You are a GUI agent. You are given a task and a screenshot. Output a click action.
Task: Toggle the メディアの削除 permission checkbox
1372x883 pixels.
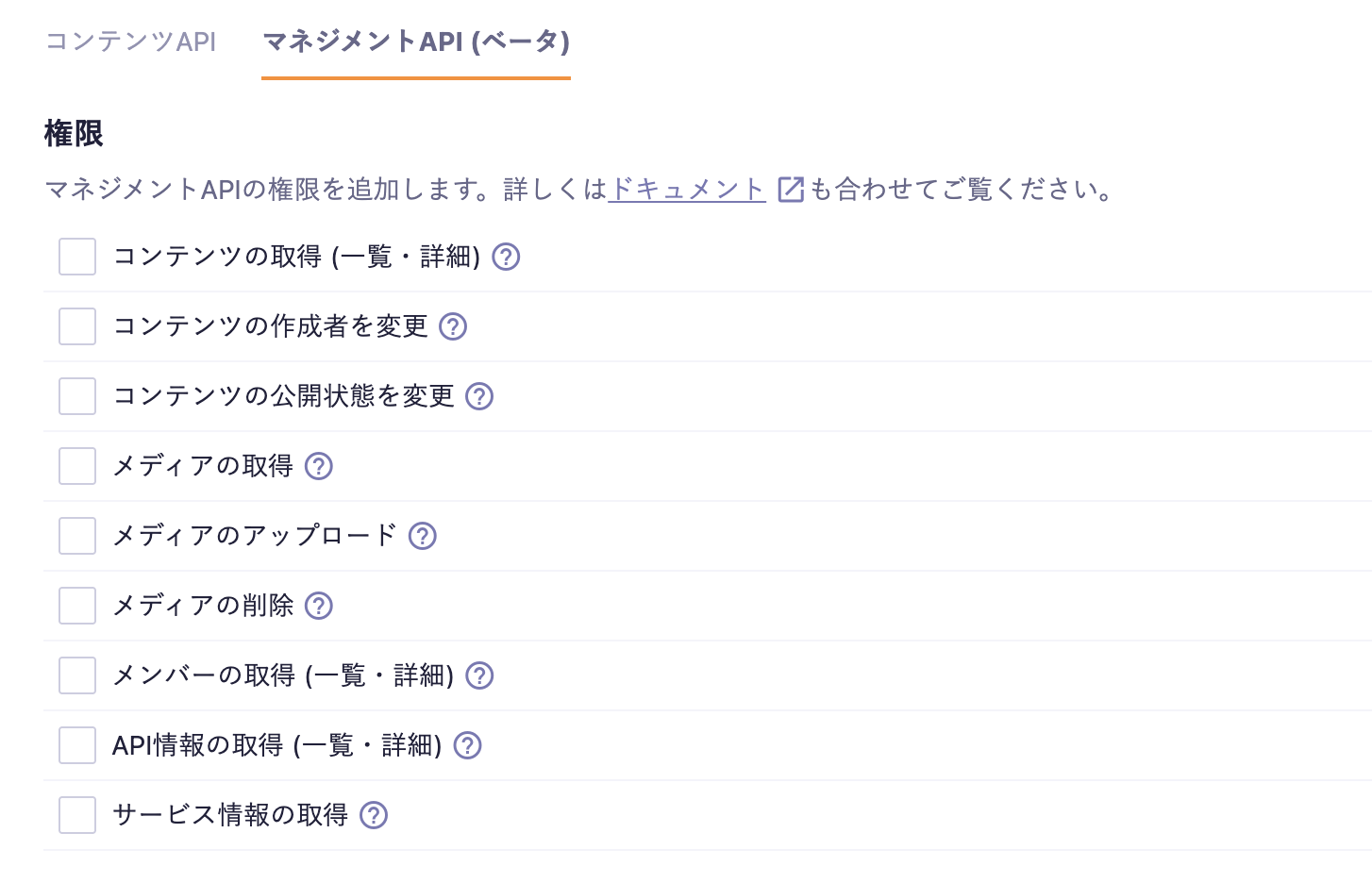tap(77, 606)
